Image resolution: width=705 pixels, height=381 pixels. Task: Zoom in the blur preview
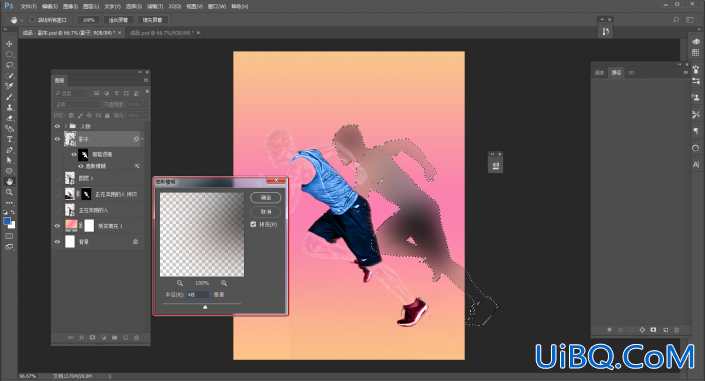[x=224, y=283]
